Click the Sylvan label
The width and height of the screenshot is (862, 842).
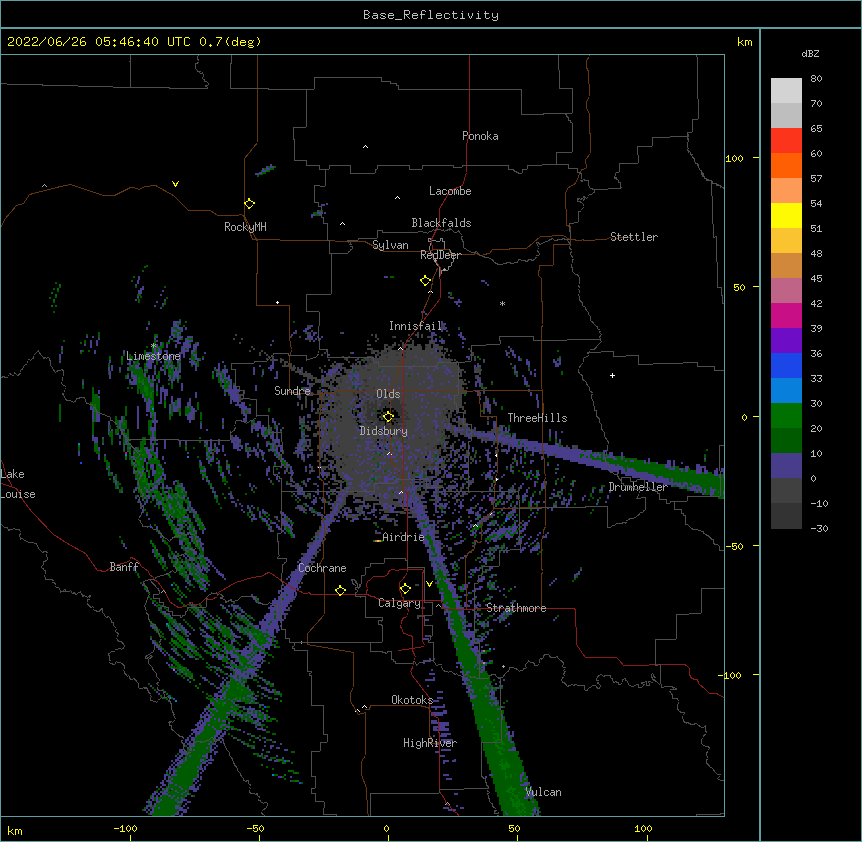click(x=390, y=245)
